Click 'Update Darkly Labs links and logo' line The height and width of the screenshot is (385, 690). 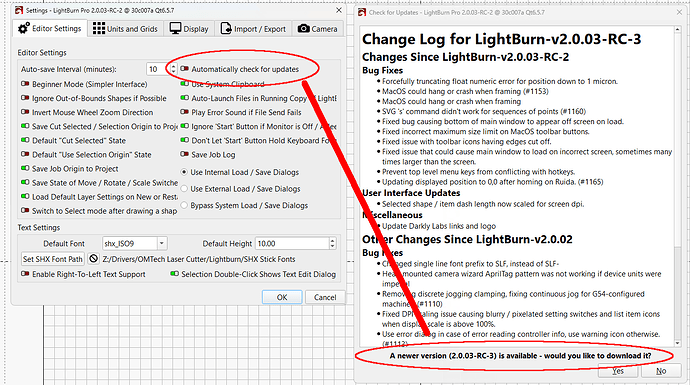pos(439,226)
